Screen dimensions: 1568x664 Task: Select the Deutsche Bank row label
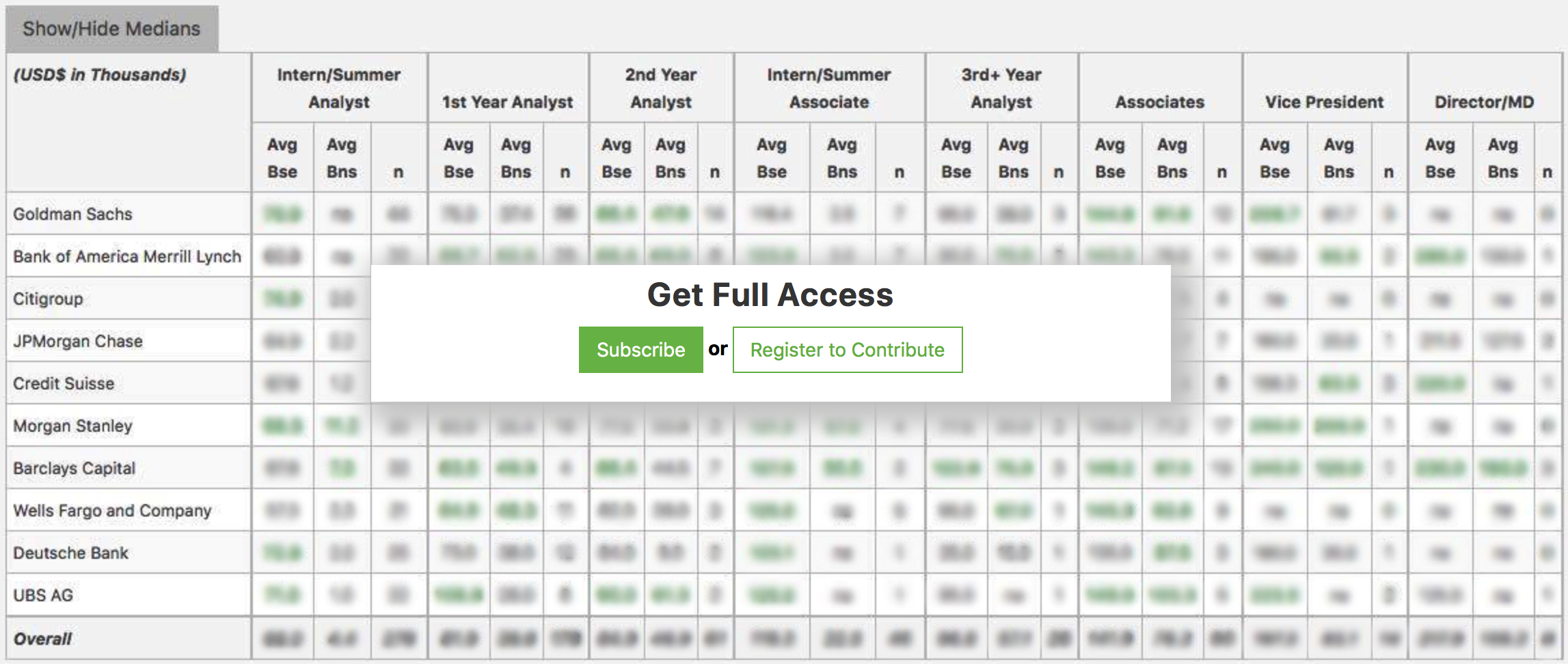click(70, 553)
